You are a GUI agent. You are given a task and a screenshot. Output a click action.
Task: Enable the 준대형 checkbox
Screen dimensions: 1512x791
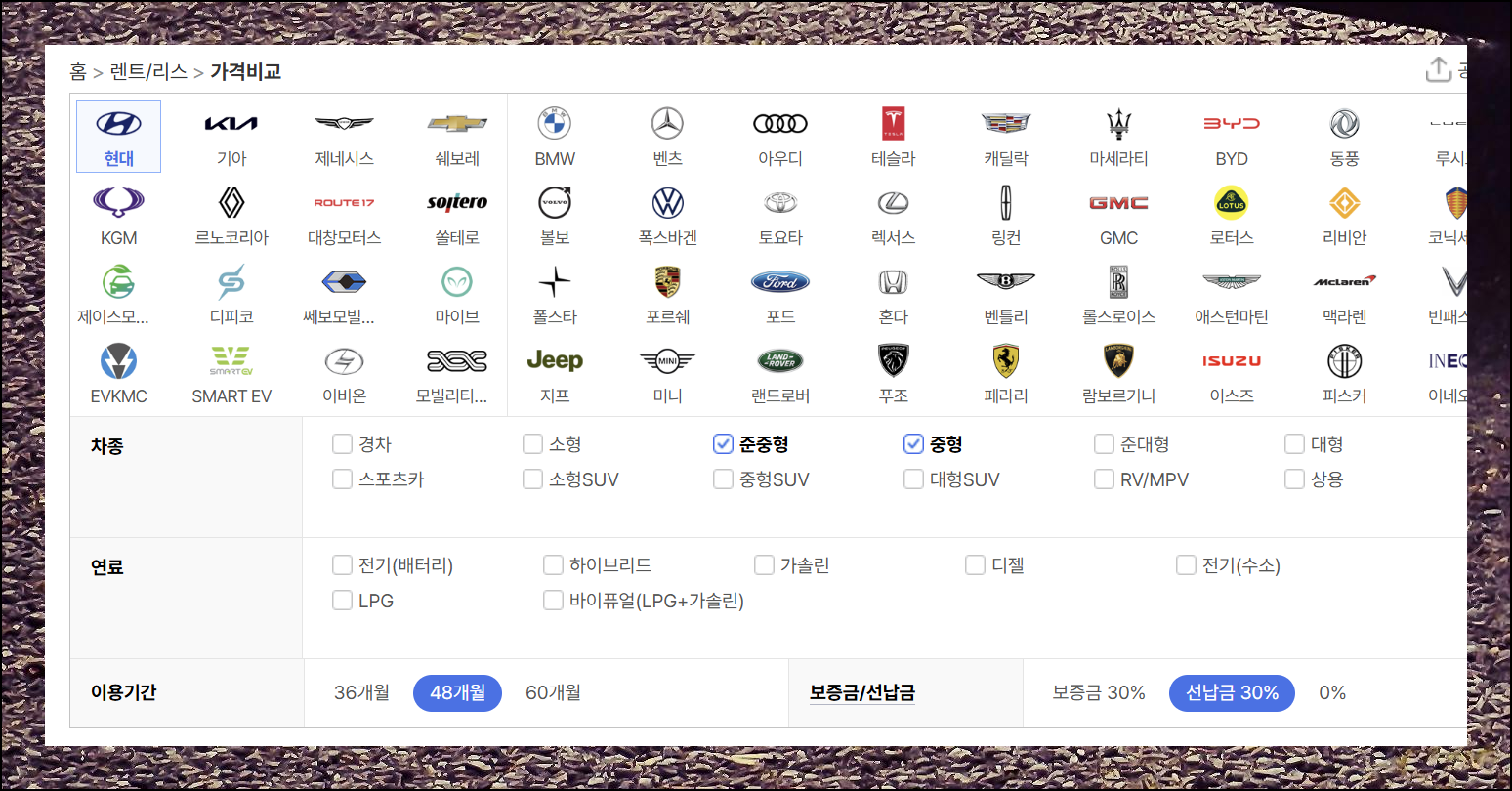[x=1104, y=444]
